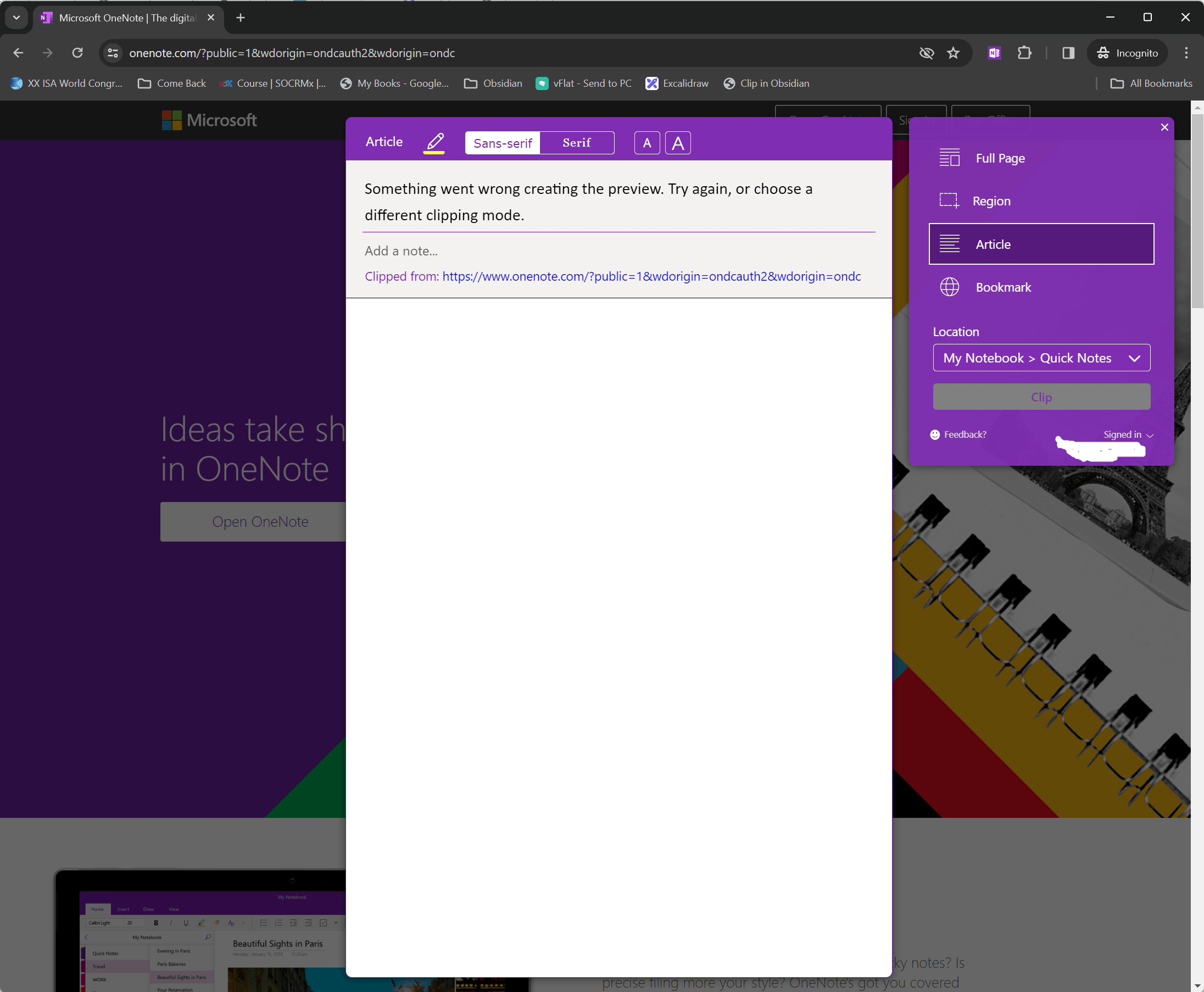This screenshot has height=992, width=1204.
Task: Expand the Signed in account chevron
Action: coord(1150,436)
